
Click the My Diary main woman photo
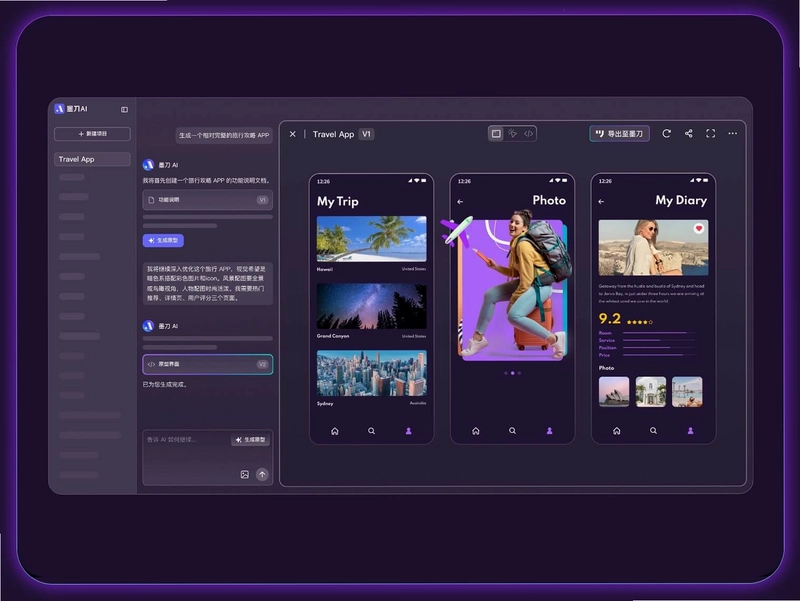[x=653, y=247]
